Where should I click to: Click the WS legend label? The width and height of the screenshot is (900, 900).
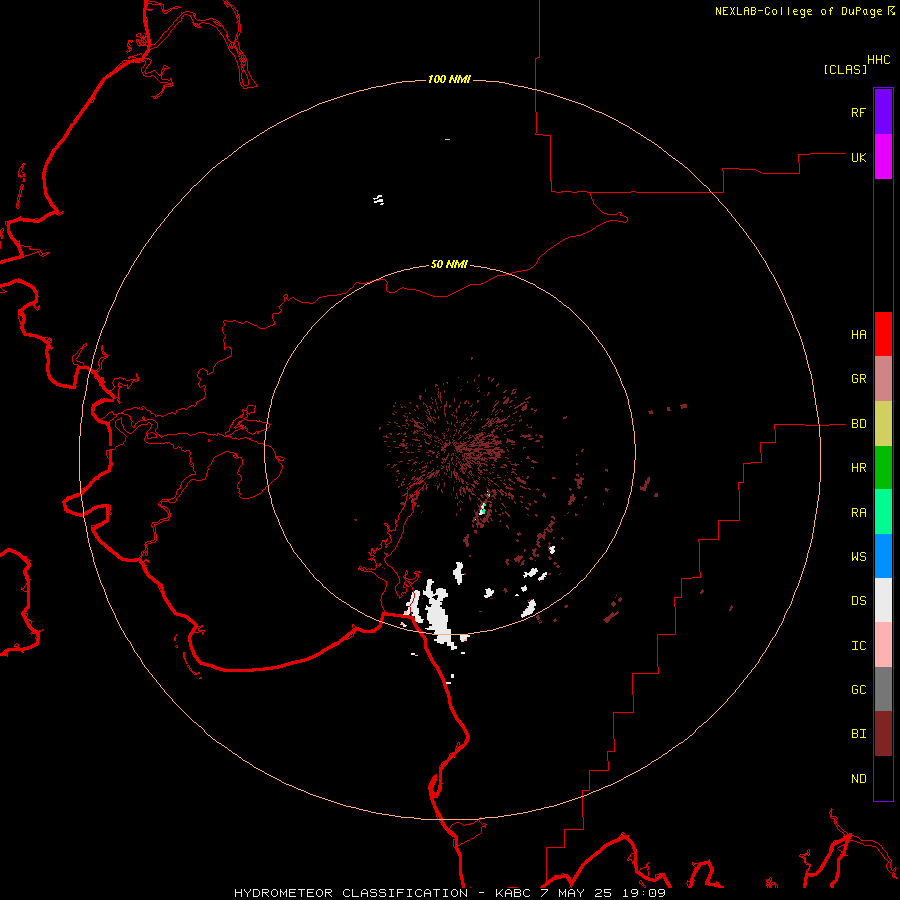858,556
